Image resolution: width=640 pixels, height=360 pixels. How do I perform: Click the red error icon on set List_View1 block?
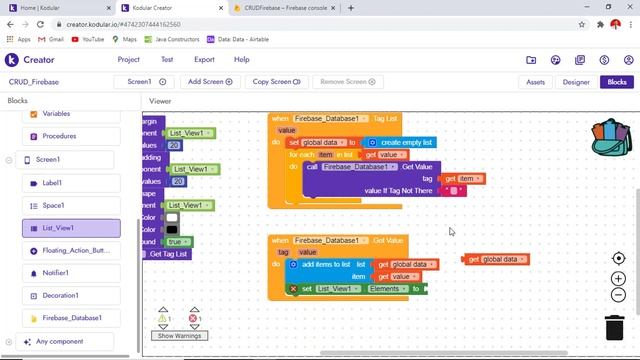point(293,289)
